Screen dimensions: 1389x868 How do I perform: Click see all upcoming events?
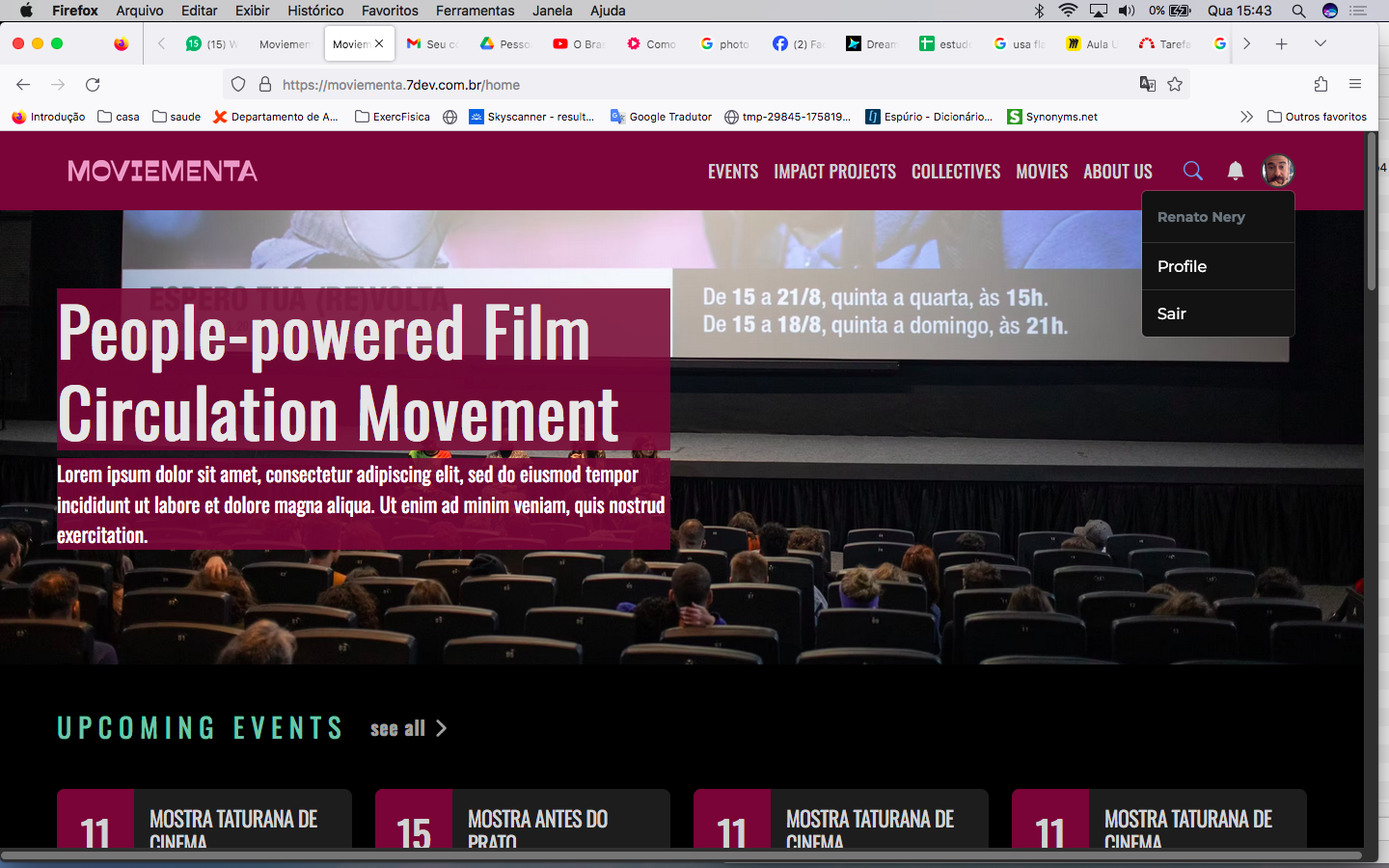pyautogui.click(x=408, y=728)
